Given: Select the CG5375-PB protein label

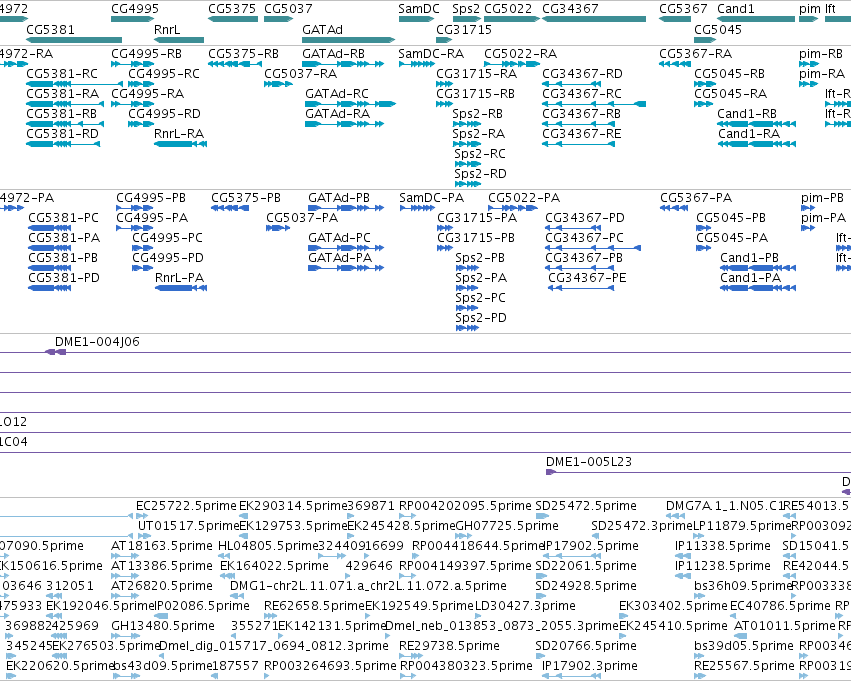Looking at the screenshot, I should pos(246,198).
